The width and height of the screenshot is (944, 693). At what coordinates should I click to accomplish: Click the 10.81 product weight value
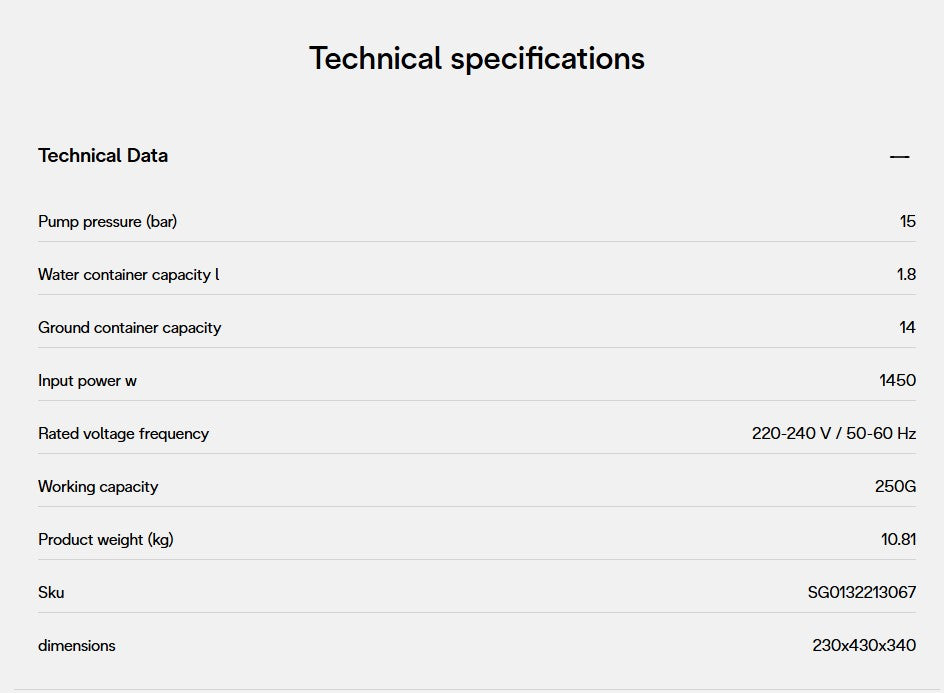click(898, 540)
